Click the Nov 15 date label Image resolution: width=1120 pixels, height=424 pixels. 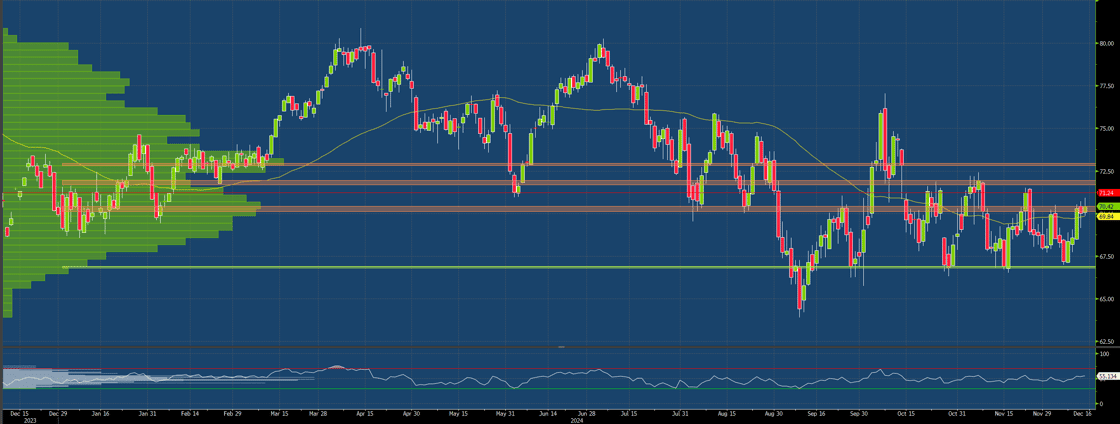pos(1004,413)
